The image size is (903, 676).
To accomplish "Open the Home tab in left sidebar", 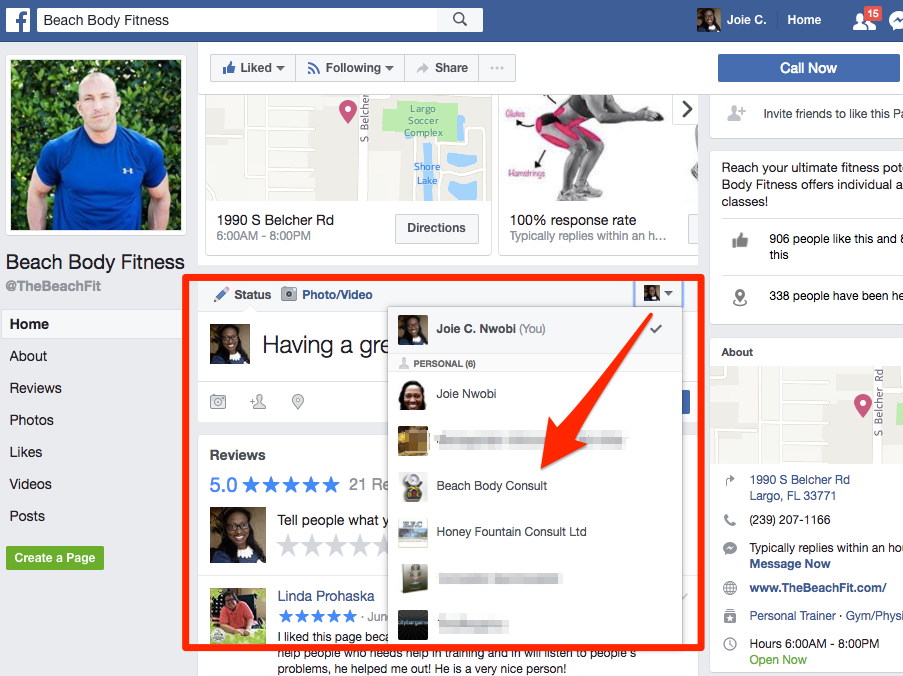I will coord(92,324).
